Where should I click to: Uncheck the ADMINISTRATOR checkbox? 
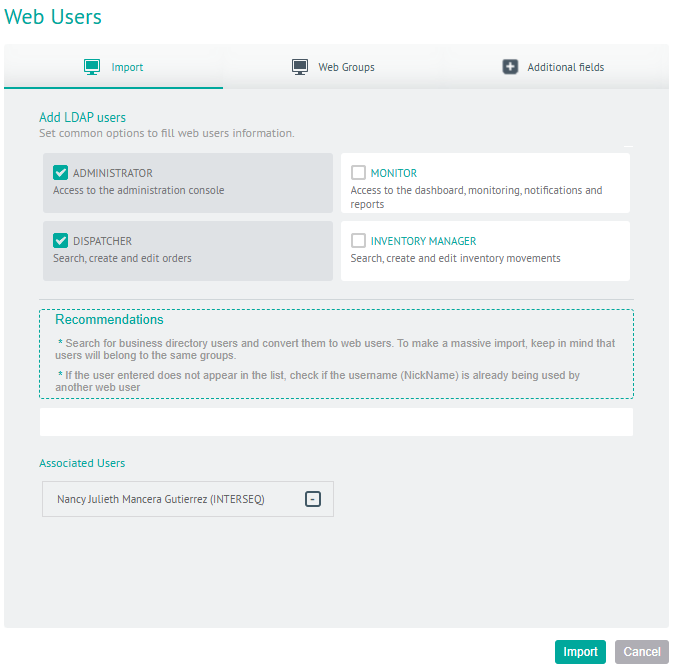(x=60, y=173)
